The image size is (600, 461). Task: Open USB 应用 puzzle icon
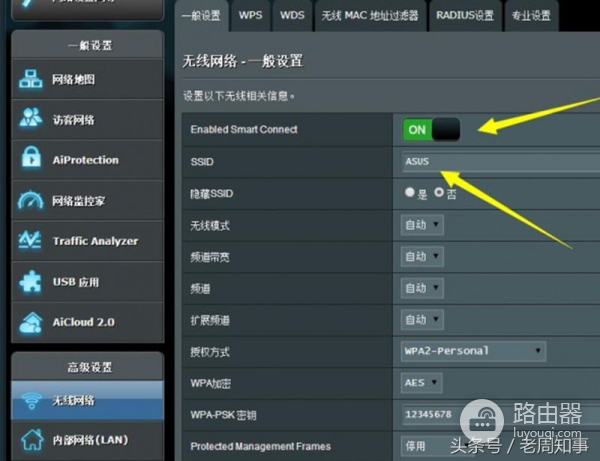coord(31,282)
